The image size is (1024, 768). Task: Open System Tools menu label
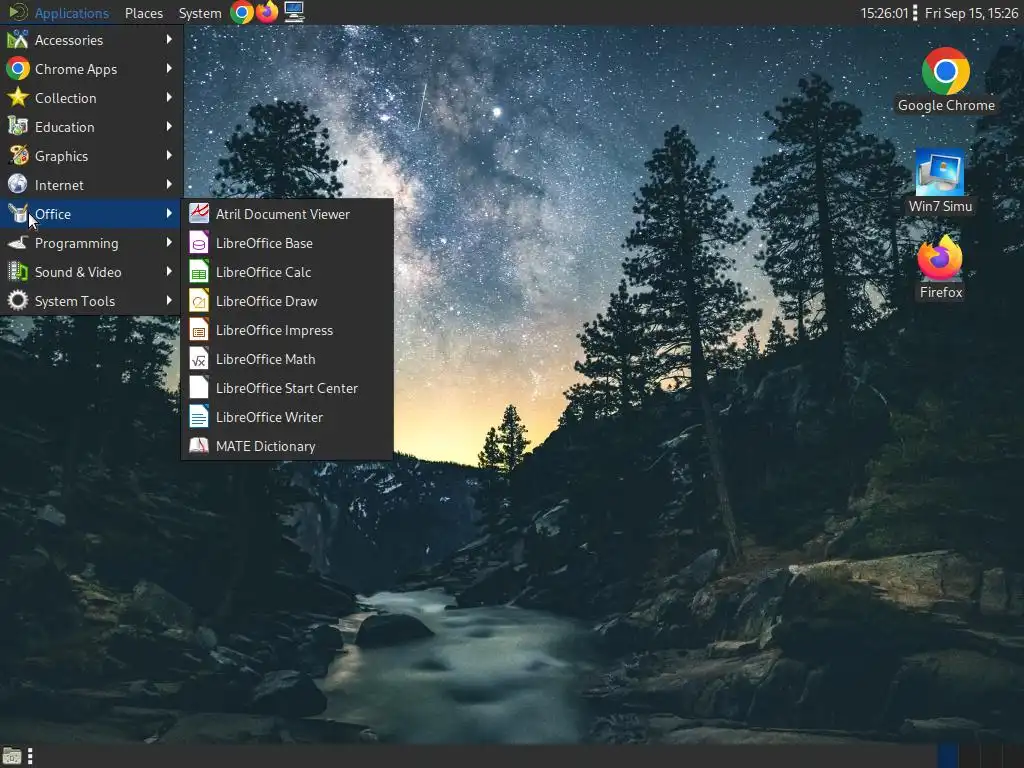(74, 301)
